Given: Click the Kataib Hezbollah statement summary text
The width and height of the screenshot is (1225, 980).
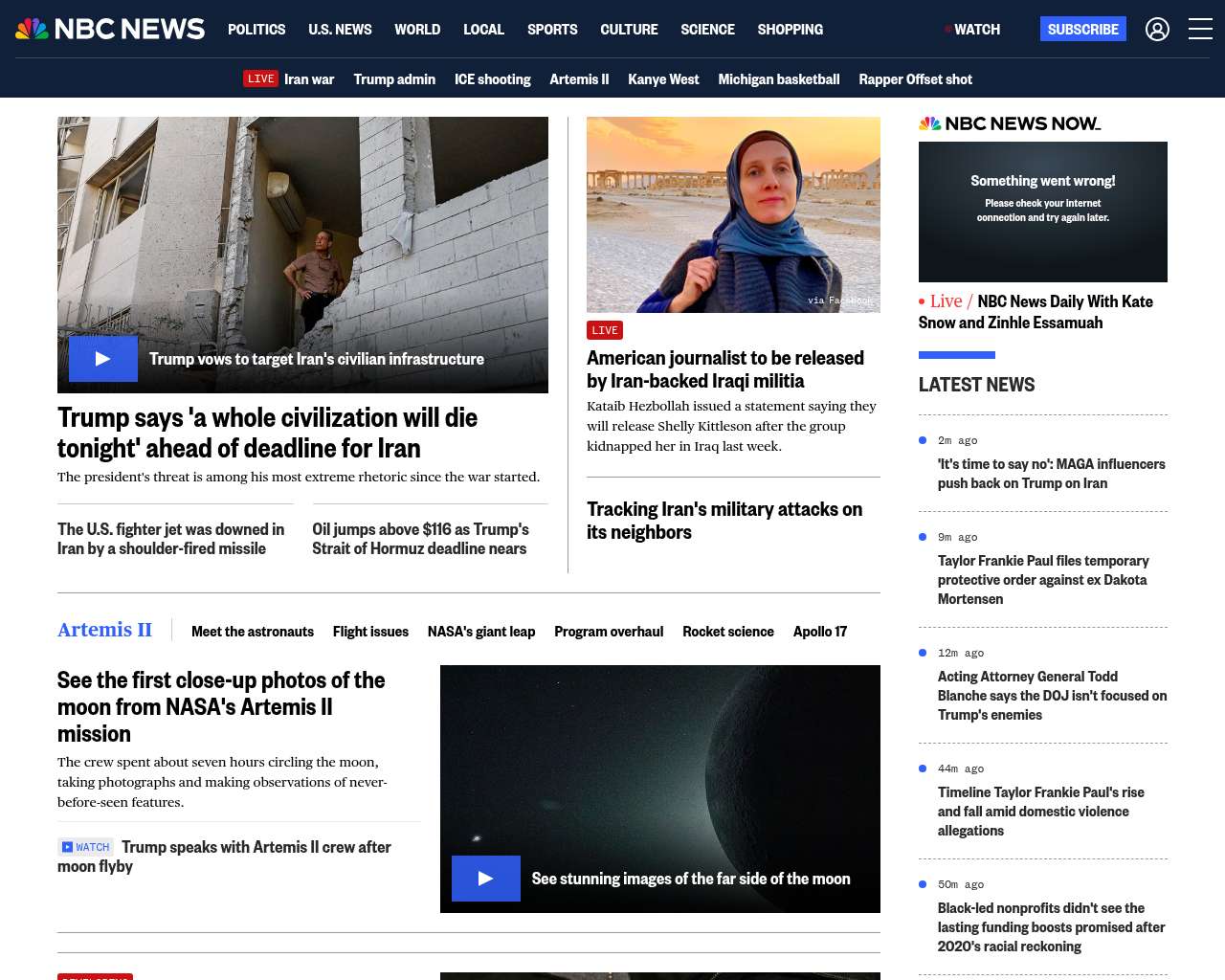Looking at the screenshot, I should coord(731,426).
